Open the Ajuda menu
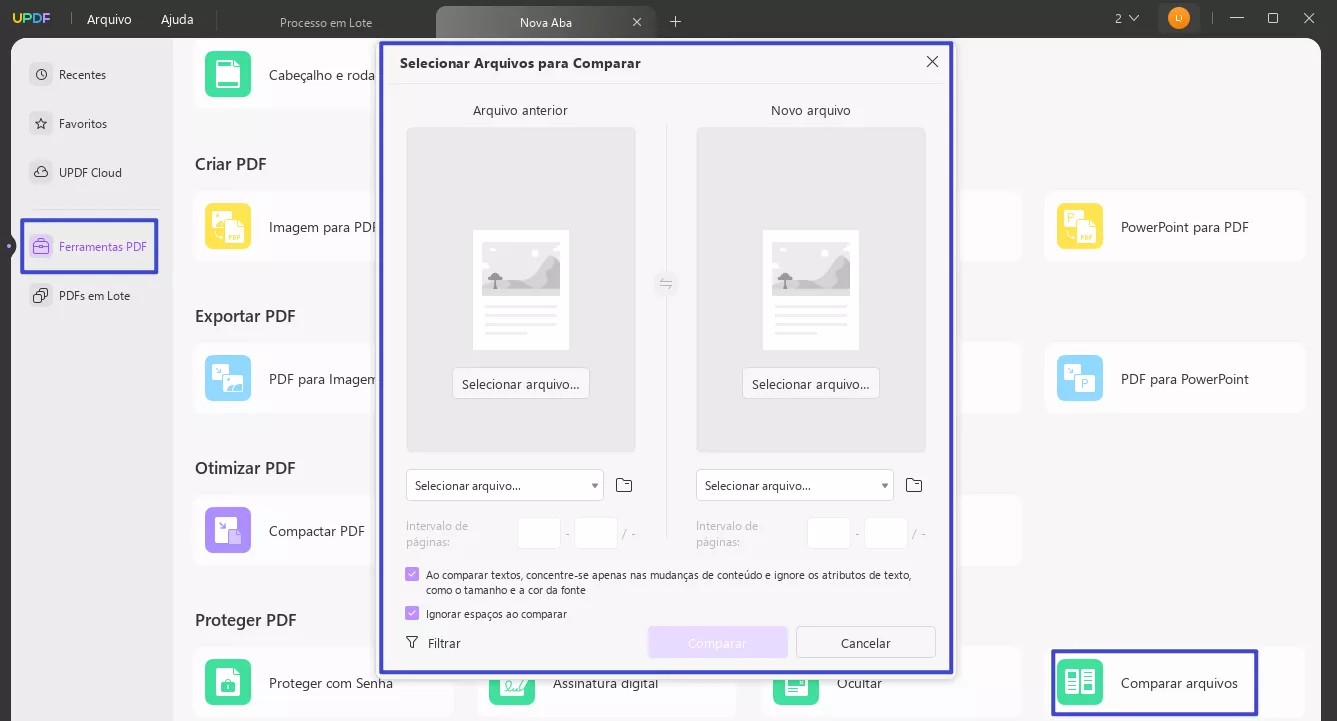This screenshot has height=721, width=1337. coord(177,19)
